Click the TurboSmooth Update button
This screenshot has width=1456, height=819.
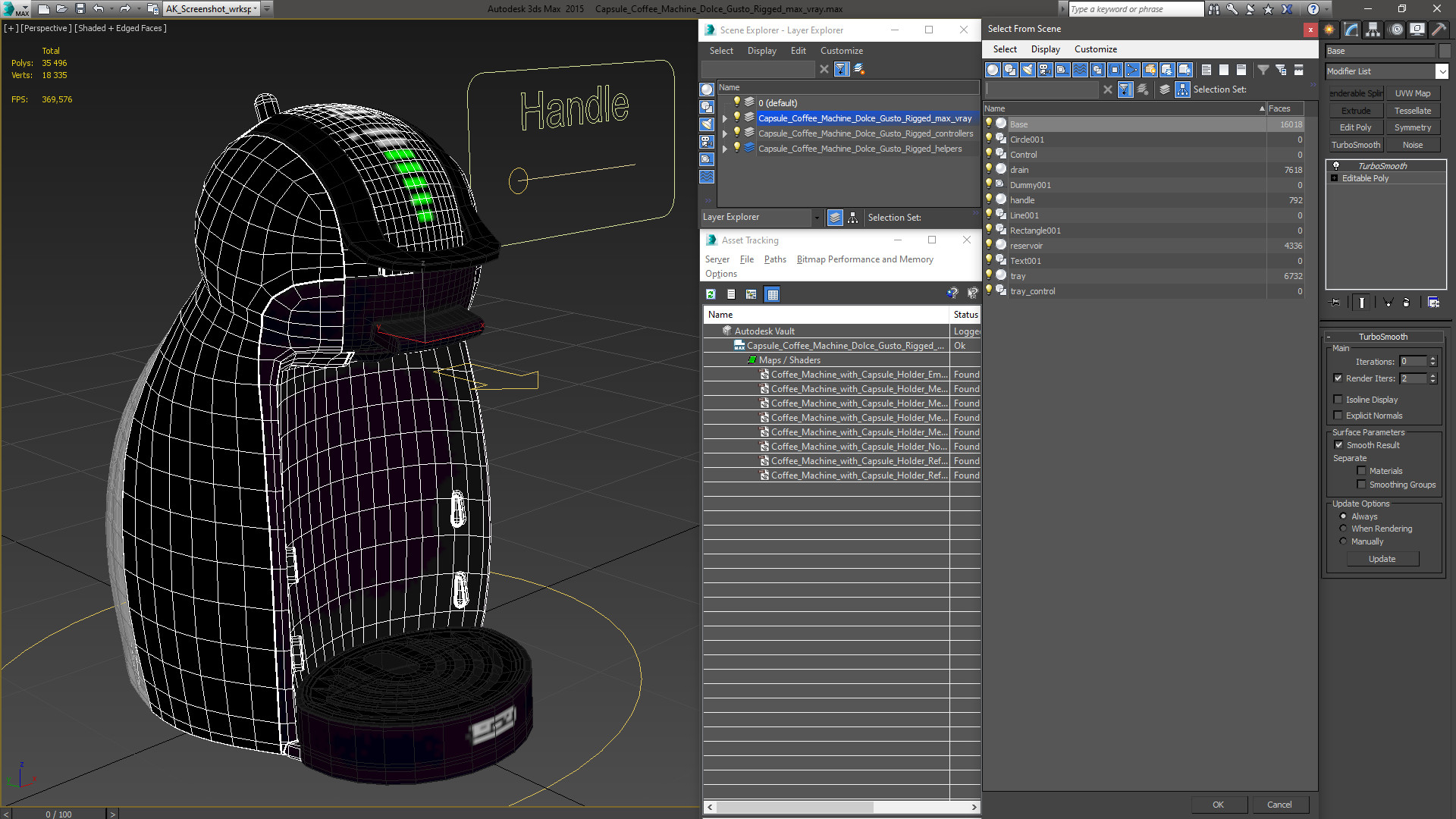click(1382, 559)
